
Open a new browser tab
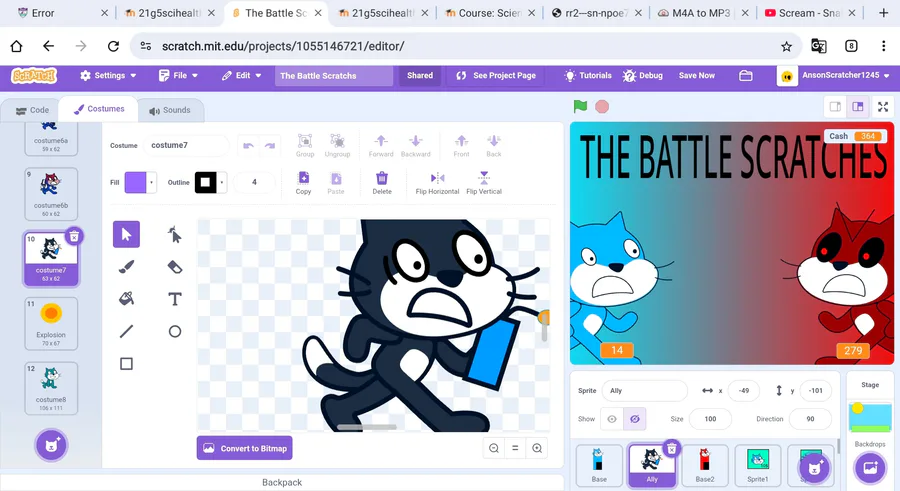tap(883, 13)
